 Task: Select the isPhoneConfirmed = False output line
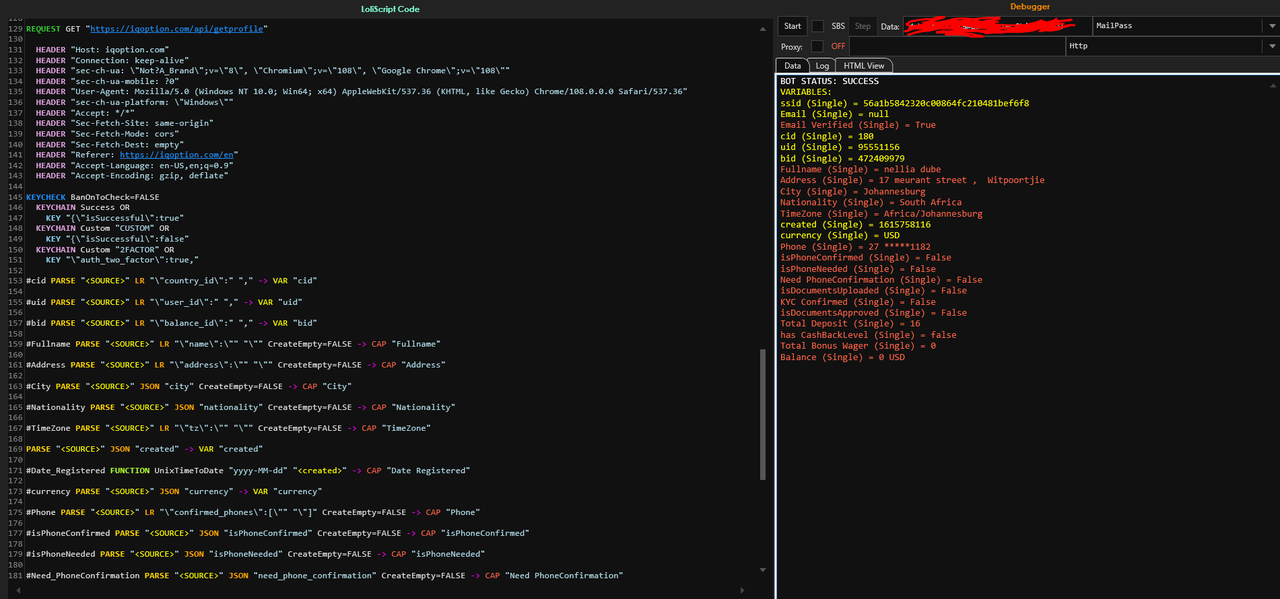tap(866, 257)
